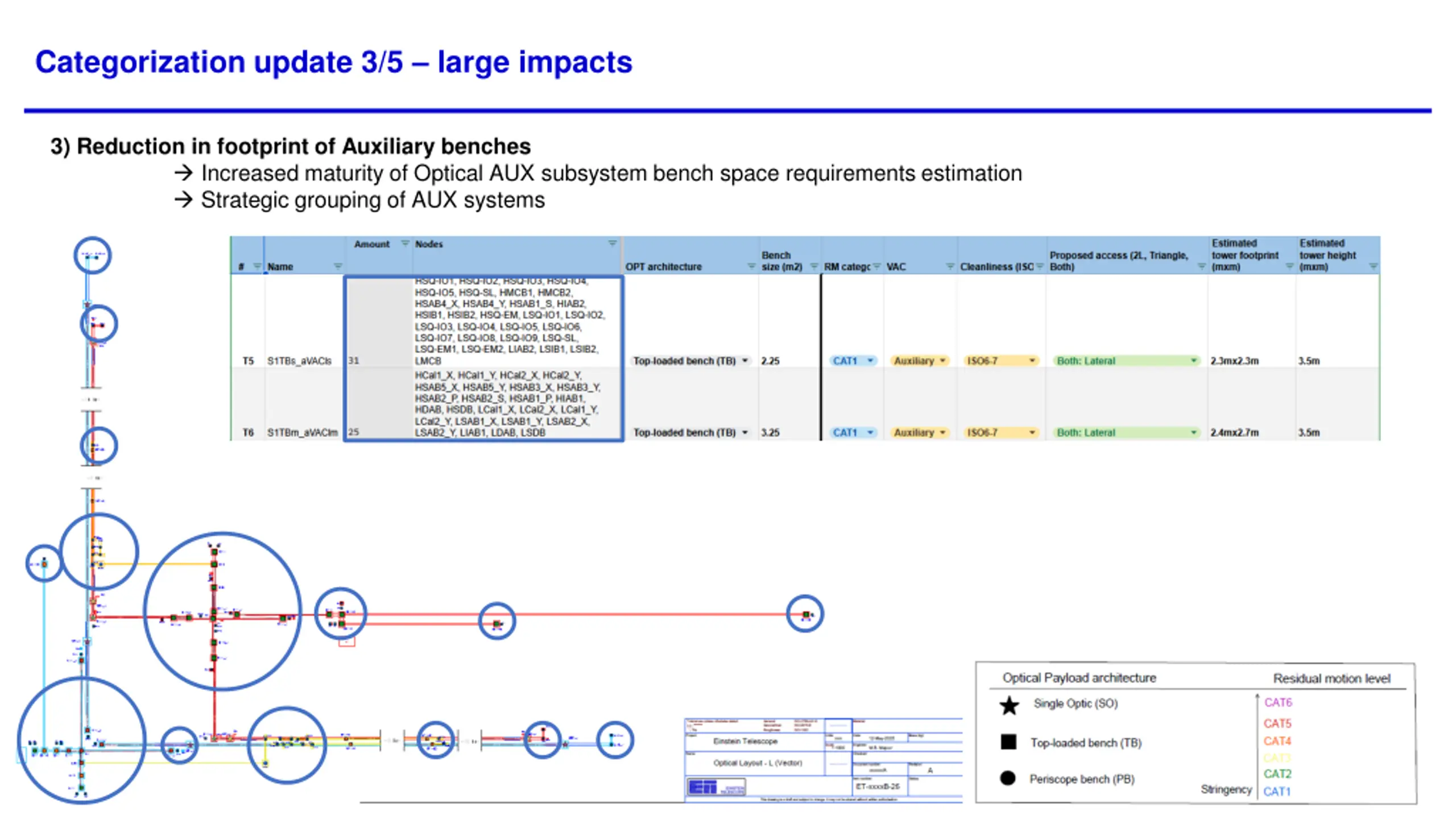The width and height of the screenshot is (1456, 819).
Task: Open the ISO6-7 dropdown chip in row T6
Action: pos(1002,432)
